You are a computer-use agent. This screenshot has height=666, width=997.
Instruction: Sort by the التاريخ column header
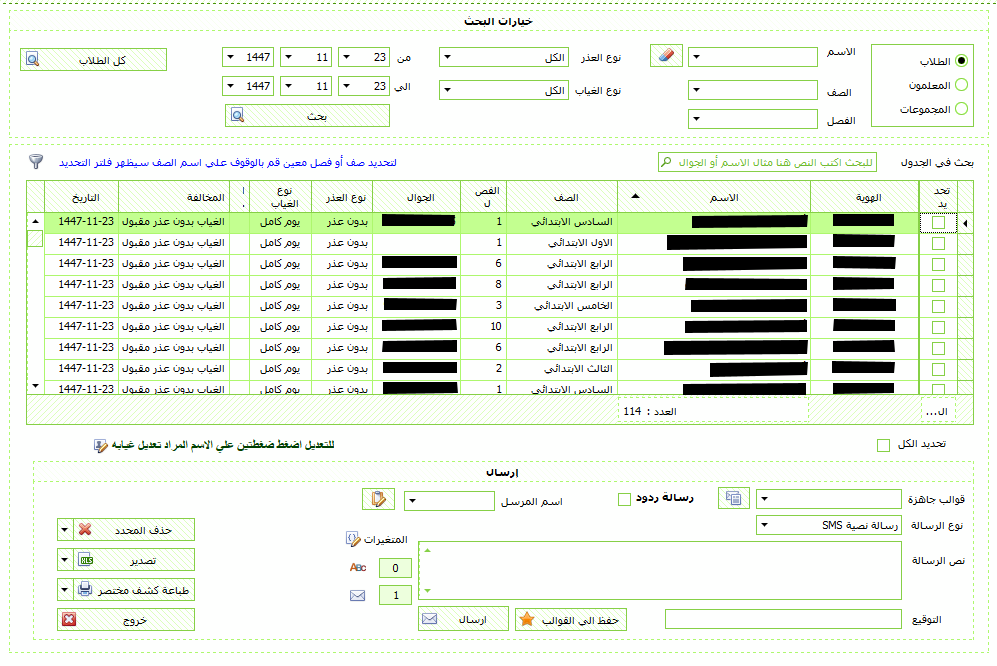point(81,197)
